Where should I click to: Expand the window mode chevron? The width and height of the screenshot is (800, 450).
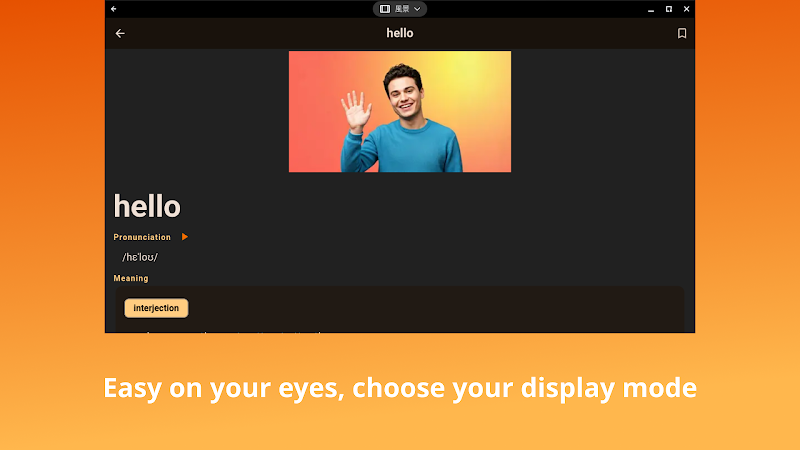(417, 9)
